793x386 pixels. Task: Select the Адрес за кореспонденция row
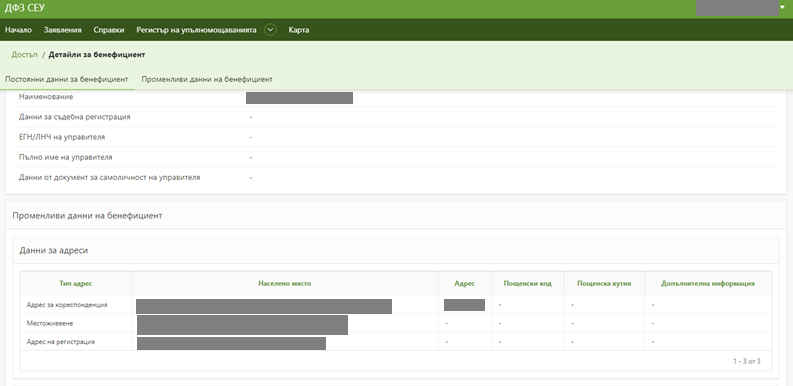click(x=396, y=305)
